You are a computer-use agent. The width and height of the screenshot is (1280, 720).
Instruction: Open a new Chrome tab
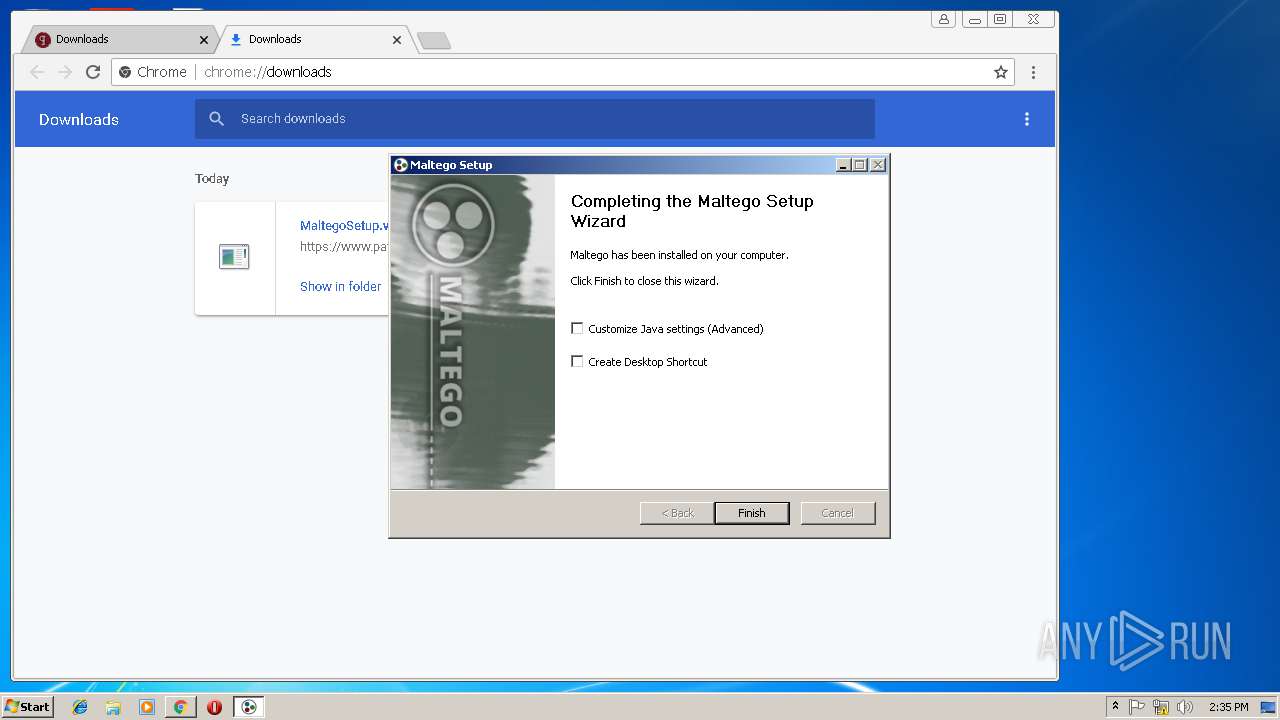(x=434, y=41)
